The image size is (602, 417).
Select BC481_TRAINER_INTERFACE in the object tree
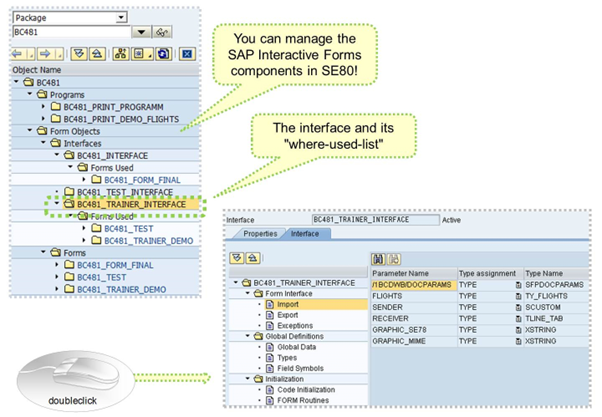tap(123, 205)
